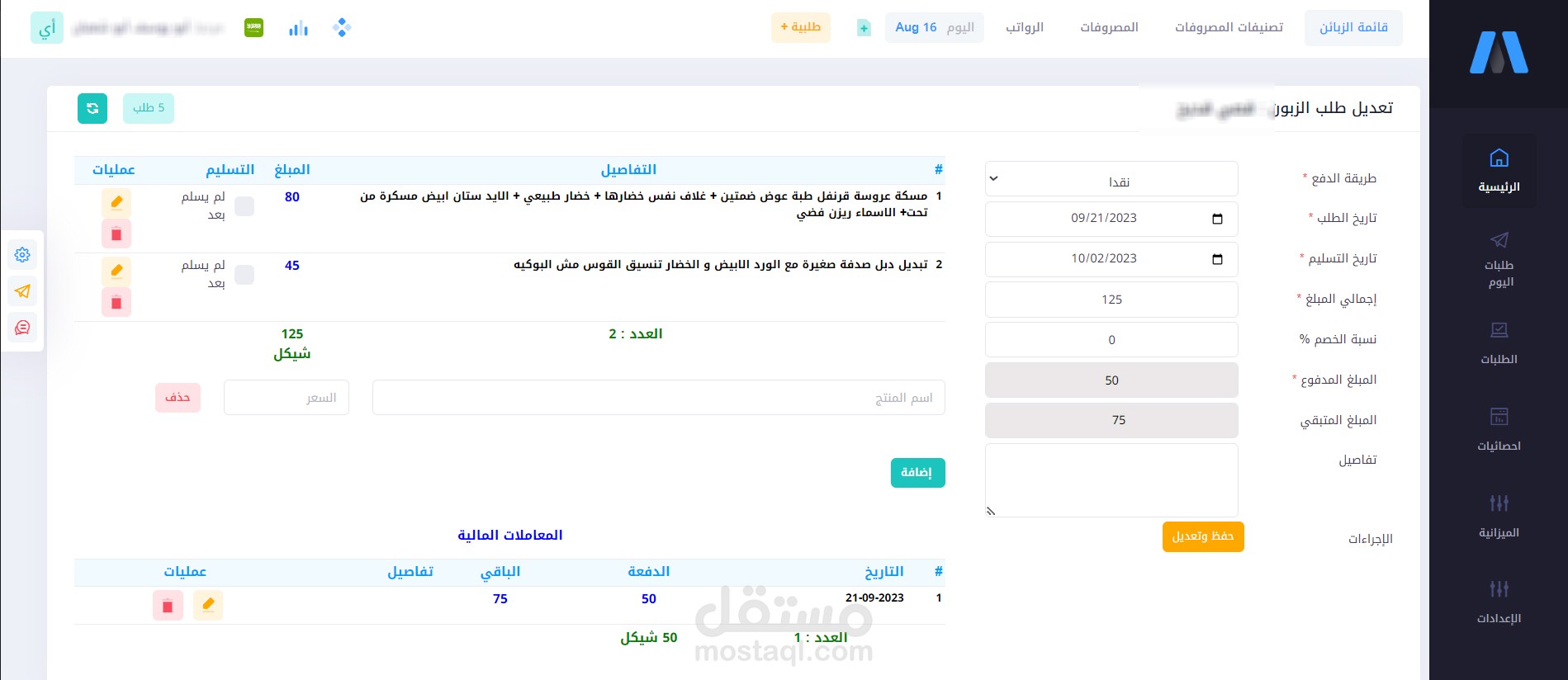Edit the order item priced 45
This screenshot has height=680, width=1568.
[116, 271]
